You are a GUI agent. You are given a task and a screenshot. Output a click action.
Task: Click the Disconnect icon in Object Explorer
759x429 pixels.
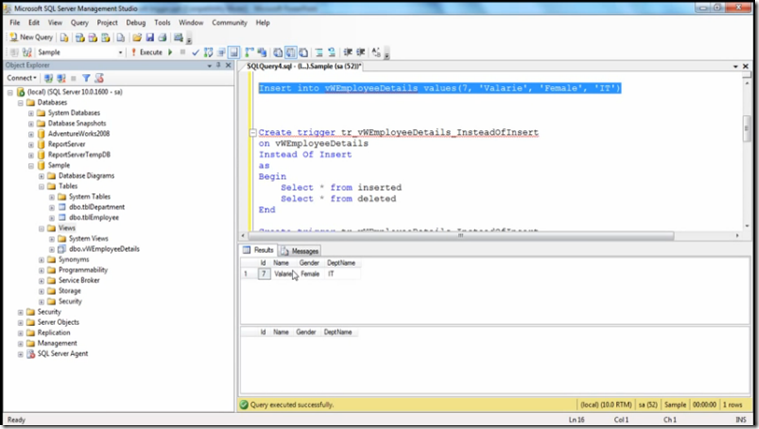pos(61,78)
